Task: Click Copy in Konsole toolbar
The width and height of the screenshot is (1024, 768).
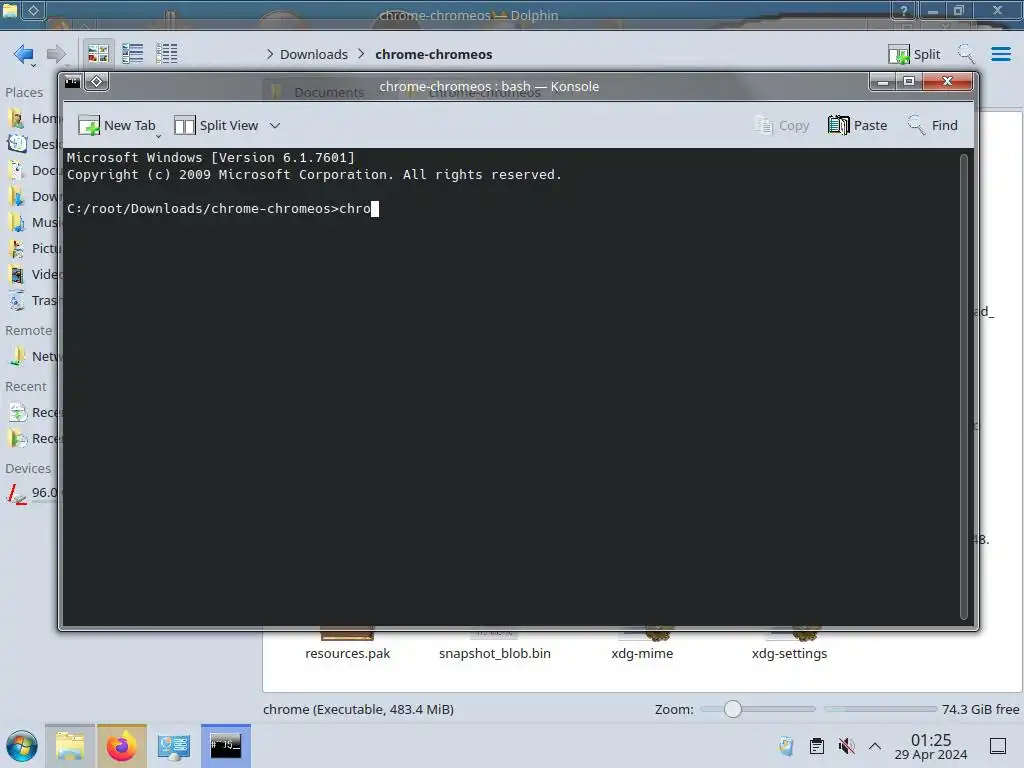Action: click(781, 125)
